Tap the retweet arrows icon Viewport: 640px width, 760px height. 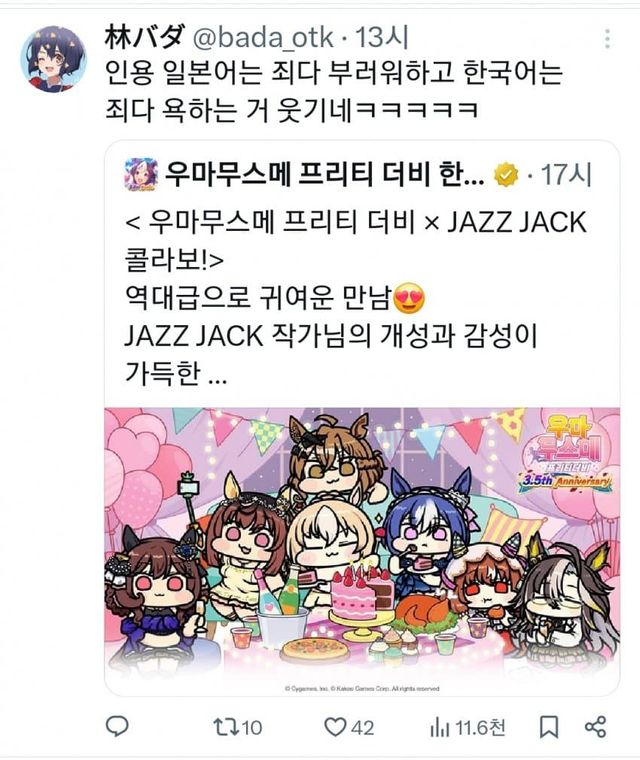point(226,727)
